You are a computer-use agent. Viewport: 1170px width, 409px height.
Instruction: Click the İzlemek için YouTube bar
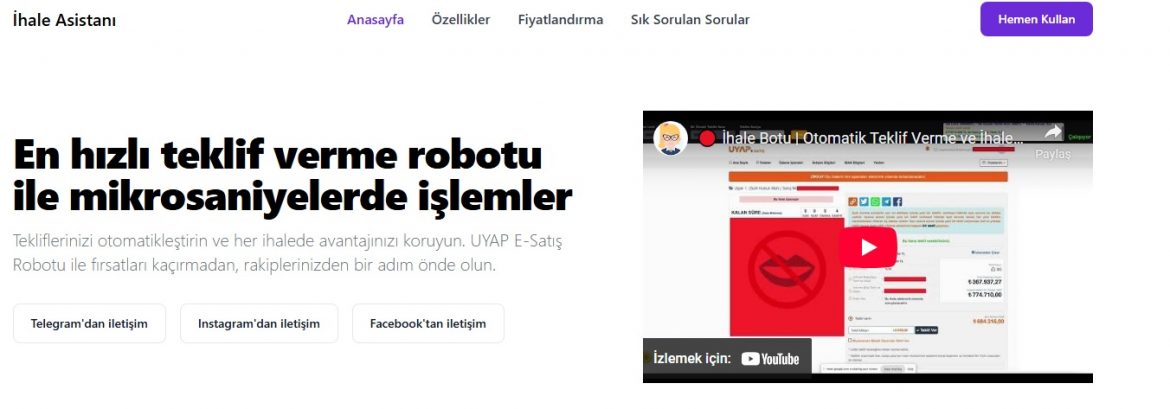pyautogui.click(x=727, y=359)
